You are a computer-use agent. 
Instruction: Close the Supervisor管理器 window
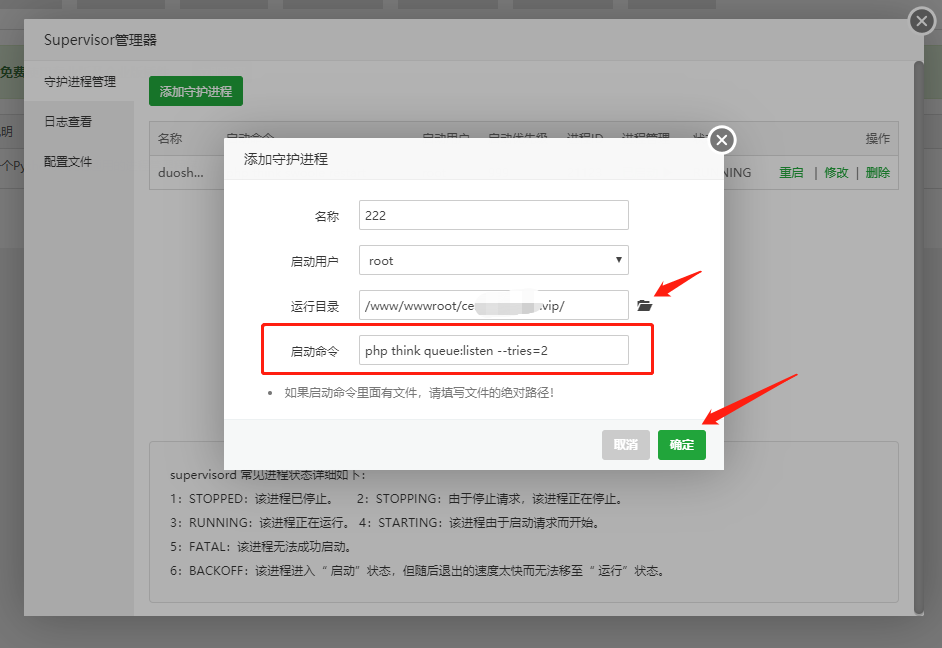click(x=922, y=22)
